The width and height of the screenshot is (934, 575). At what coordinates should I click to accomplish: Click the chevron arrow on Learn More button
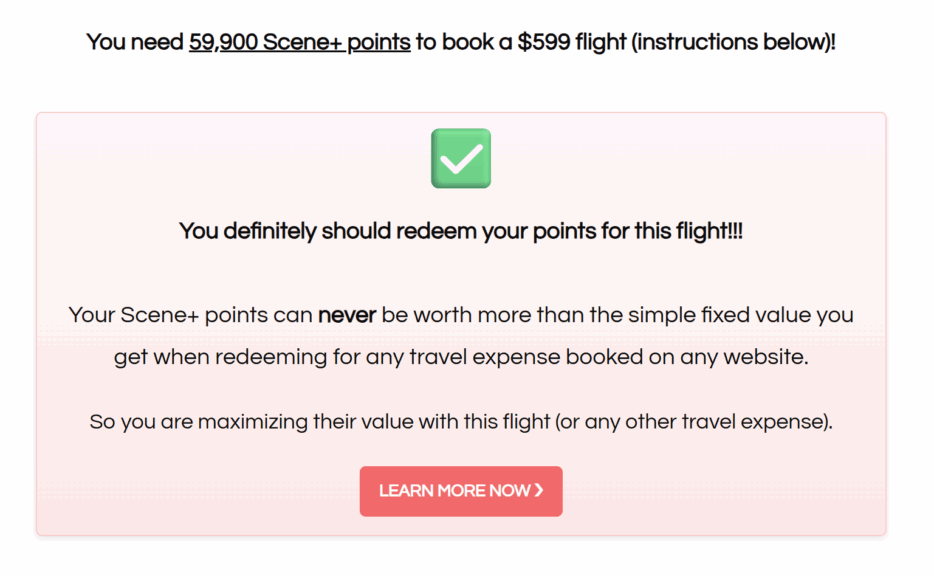[539, 490]
